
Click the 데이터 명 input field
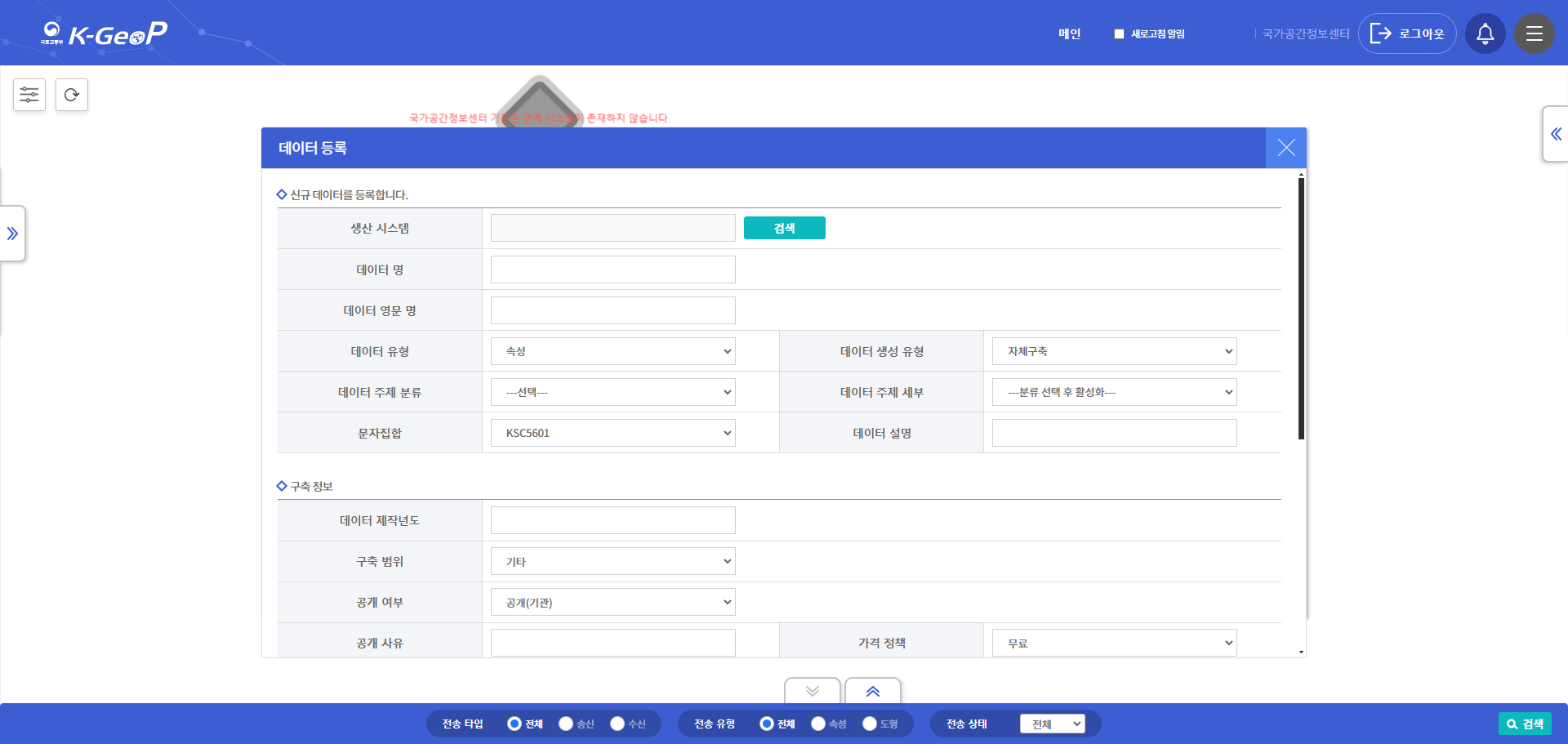point(612,270)
